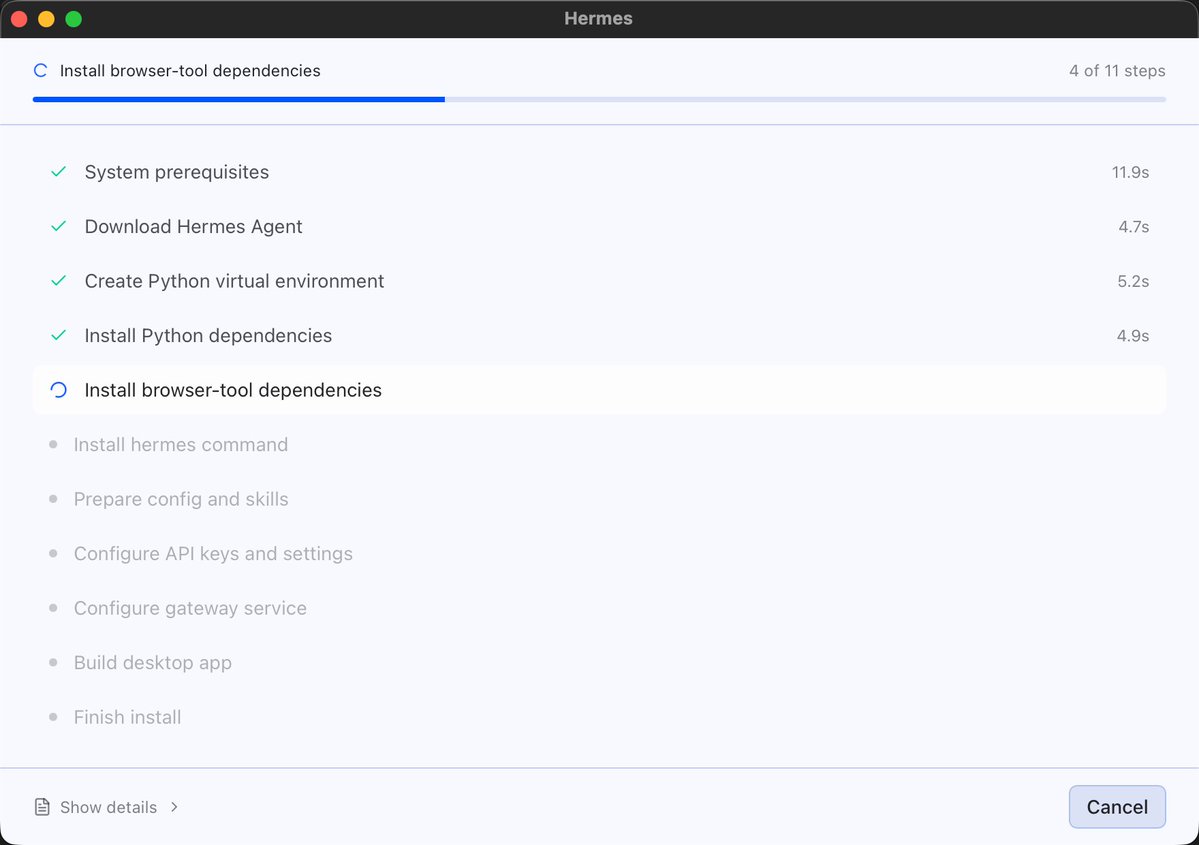The width and height of the screenshot is (1199, 845).
Task: Click the 11.9s duration value
Action: (1130, 172)
